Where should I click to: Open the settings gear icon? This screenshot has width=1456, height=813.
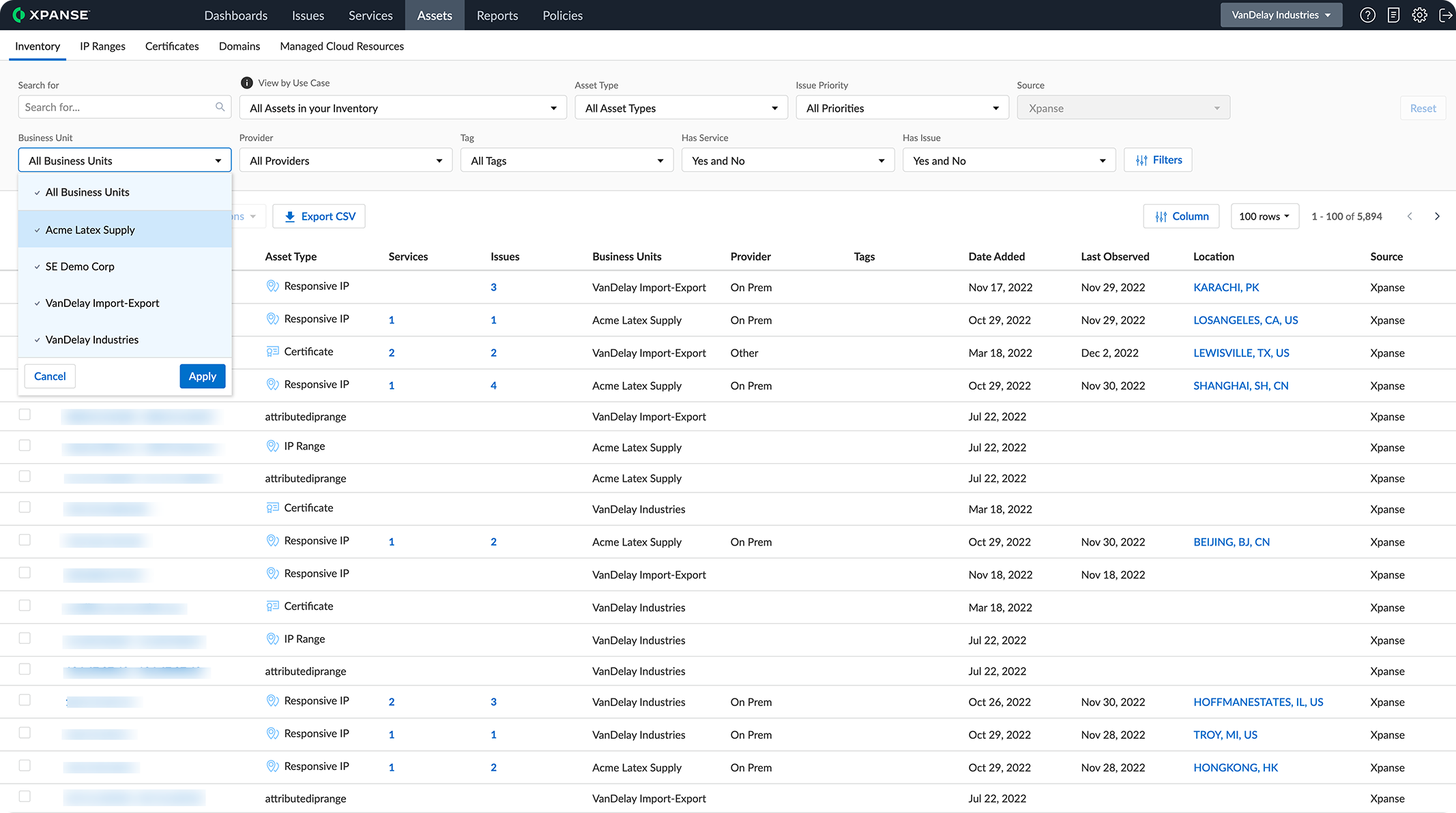coord(1420,15)
